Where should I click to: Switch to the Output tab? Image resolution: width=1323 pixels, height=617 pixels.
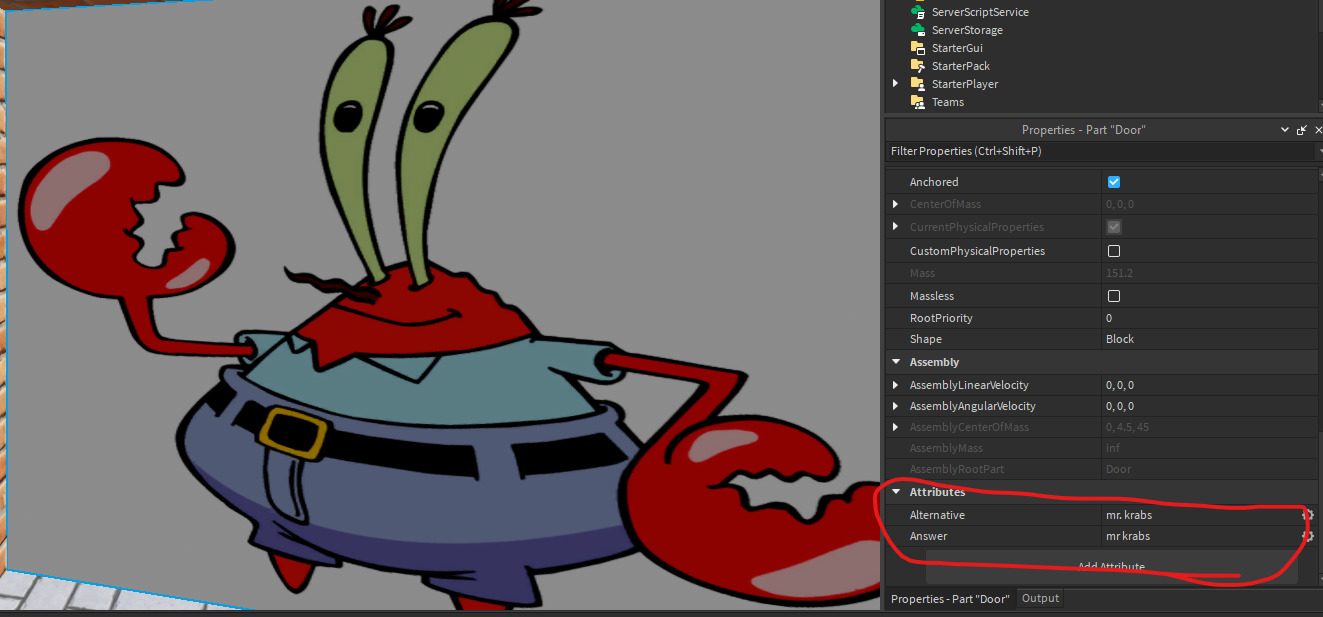[x=1040, y=598]
